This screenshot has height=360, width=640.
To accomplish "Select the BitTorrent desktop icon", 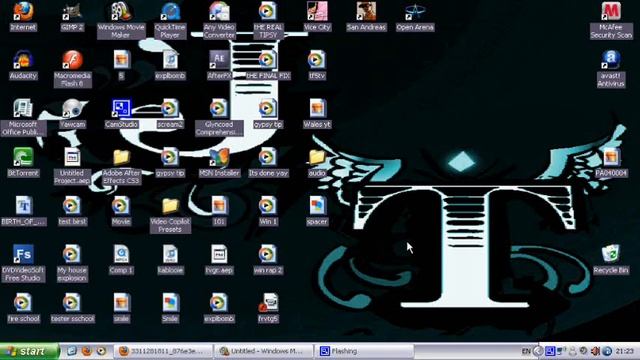I will [x=23, y=162].
